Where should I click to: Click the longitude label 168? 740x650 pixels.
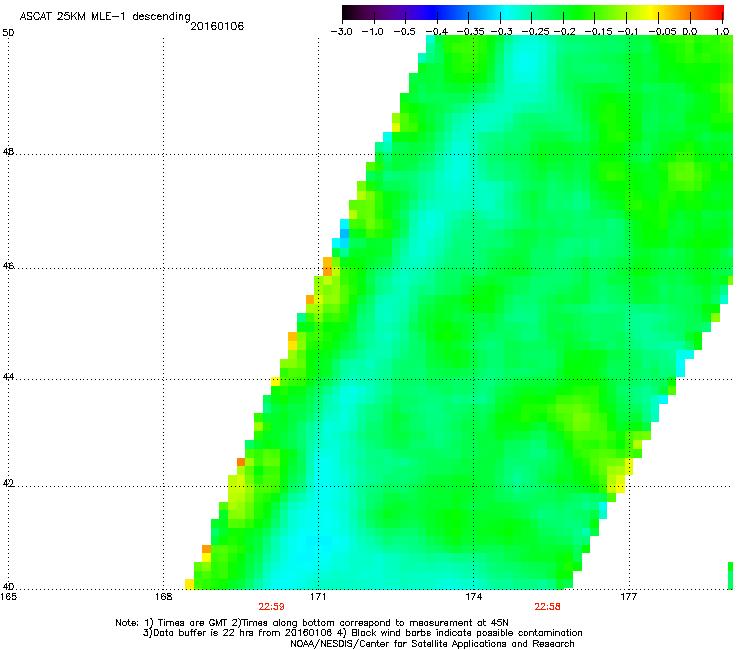click(163, 597)
